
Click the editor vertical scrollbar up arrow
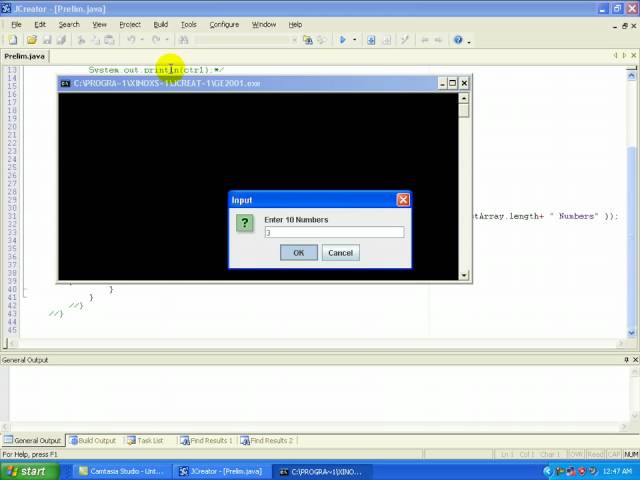(x=631, y=76)
